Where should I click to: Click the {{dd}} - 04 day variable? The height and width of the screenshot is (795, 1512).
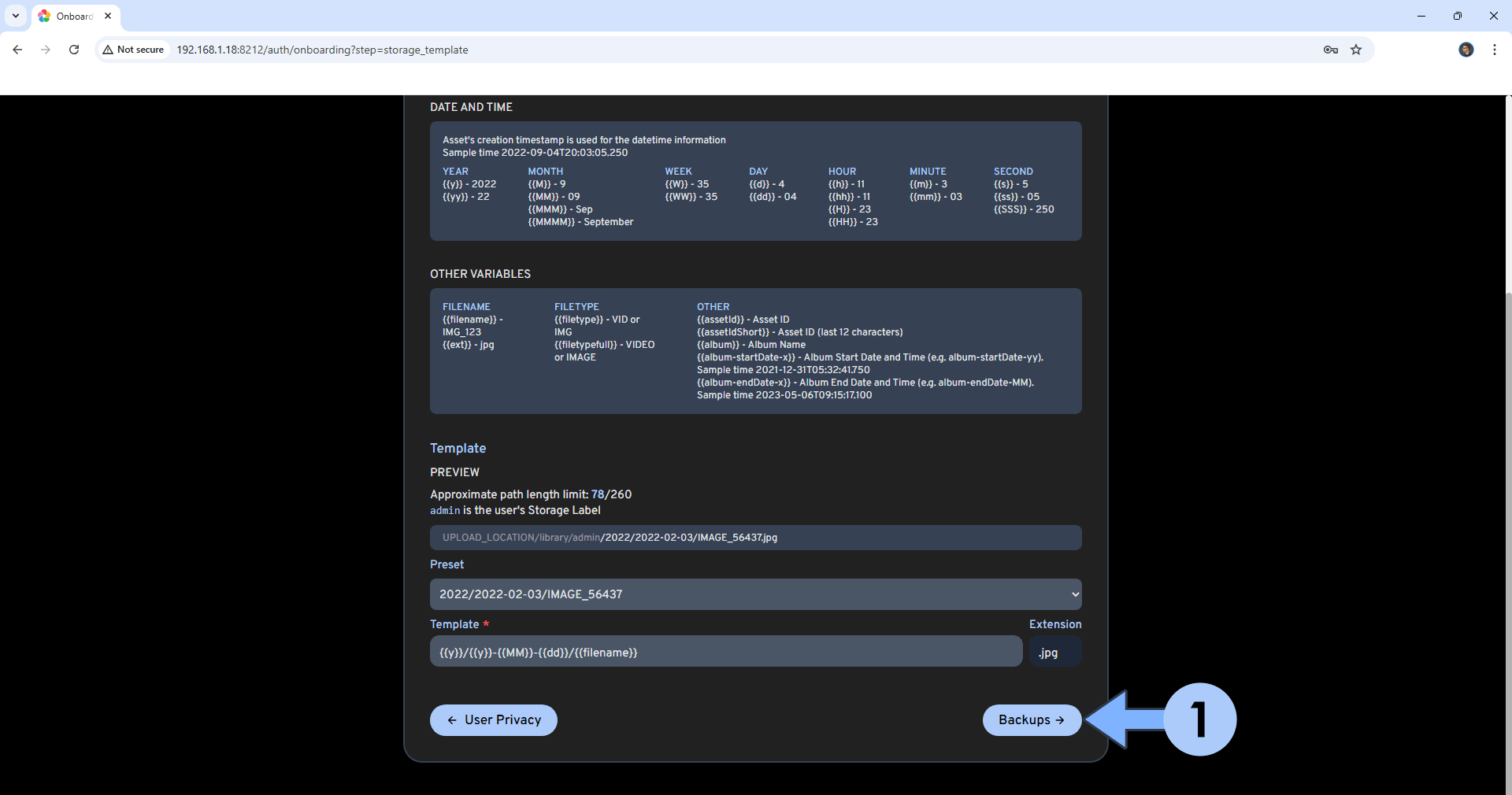tap(773, 197)
